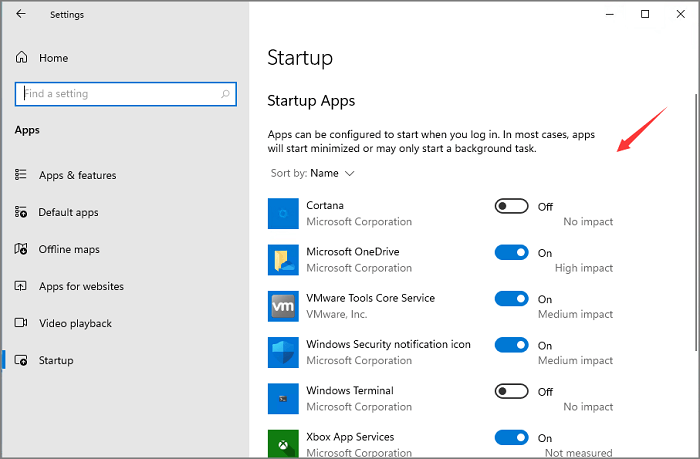Open Offline maps settings
The height and width of the screenshot is (459, 700).
pyautogui.click(x=69, y=249)
